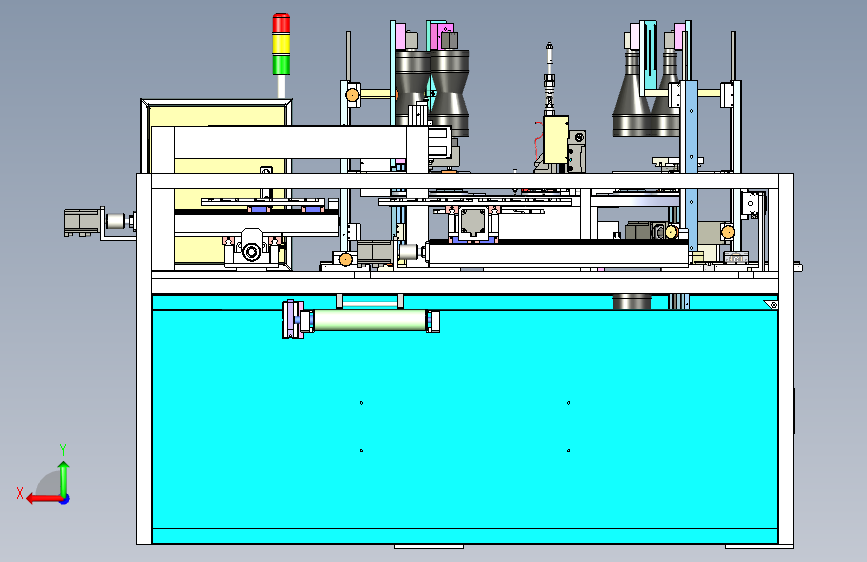This screenshot has width=867, height=562.
Task: Click the green Y axis arrow of the triad
Action: 64,479
